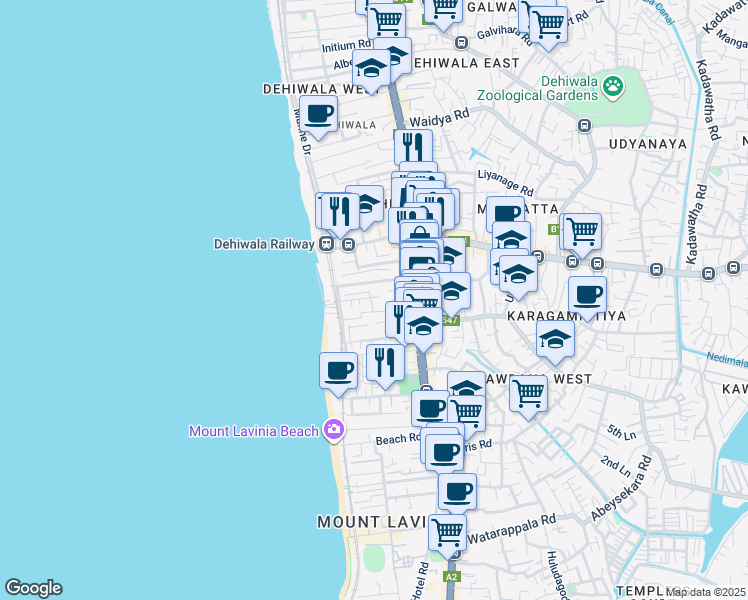The image size is (748, 600).
Task: Select the restaurant marker above Dehiwala Railway
Action: [x=341, y=211]
